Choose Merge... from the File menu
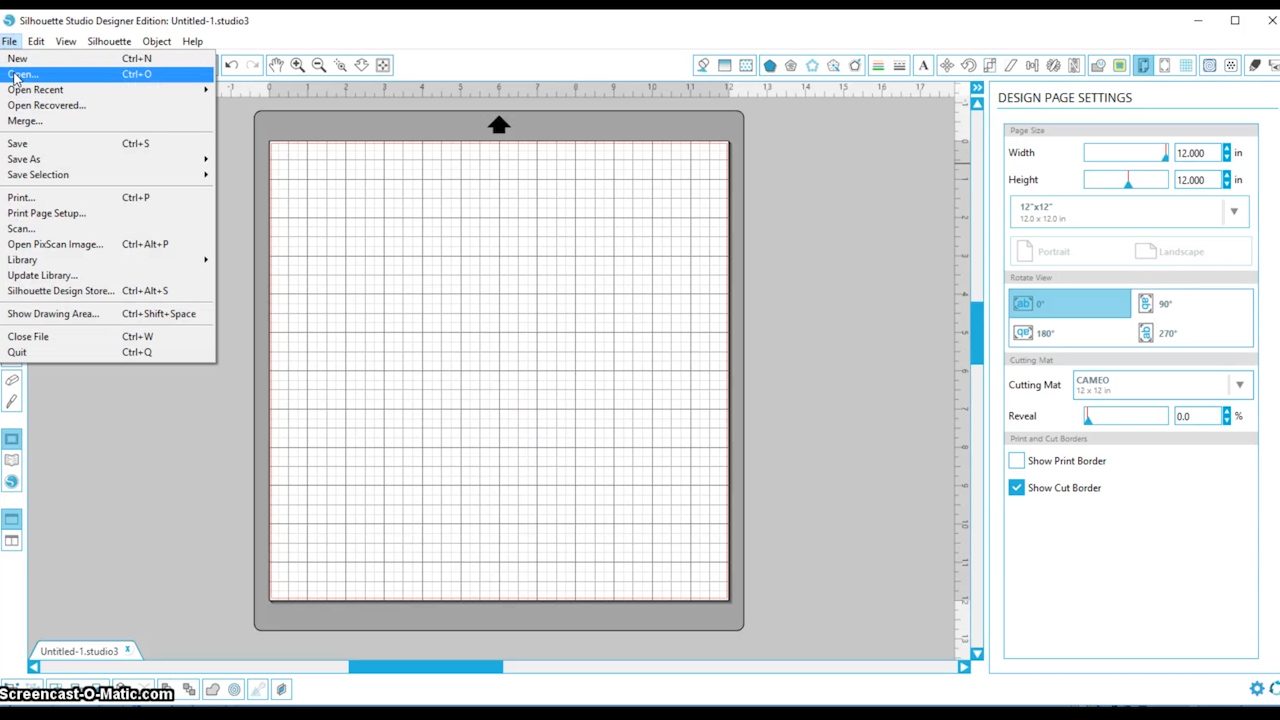Screen dimensions: 1280x720 [107, 121]
